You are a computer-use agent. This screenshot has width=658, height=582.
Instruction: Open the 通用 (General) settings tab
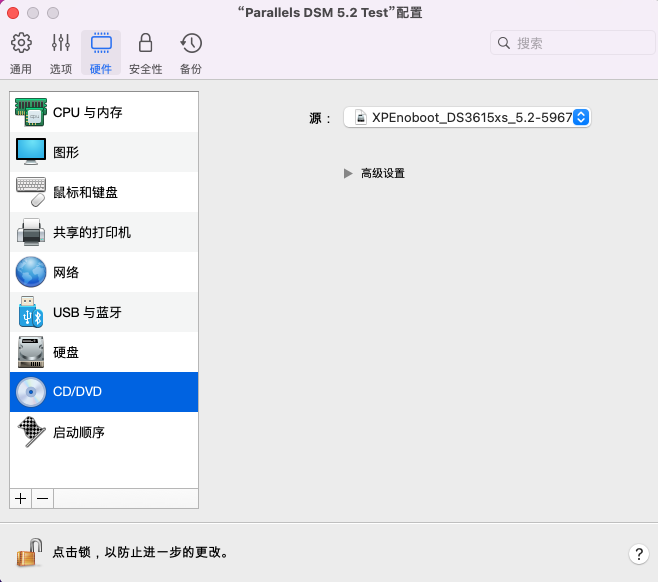(x=21, y=52)
